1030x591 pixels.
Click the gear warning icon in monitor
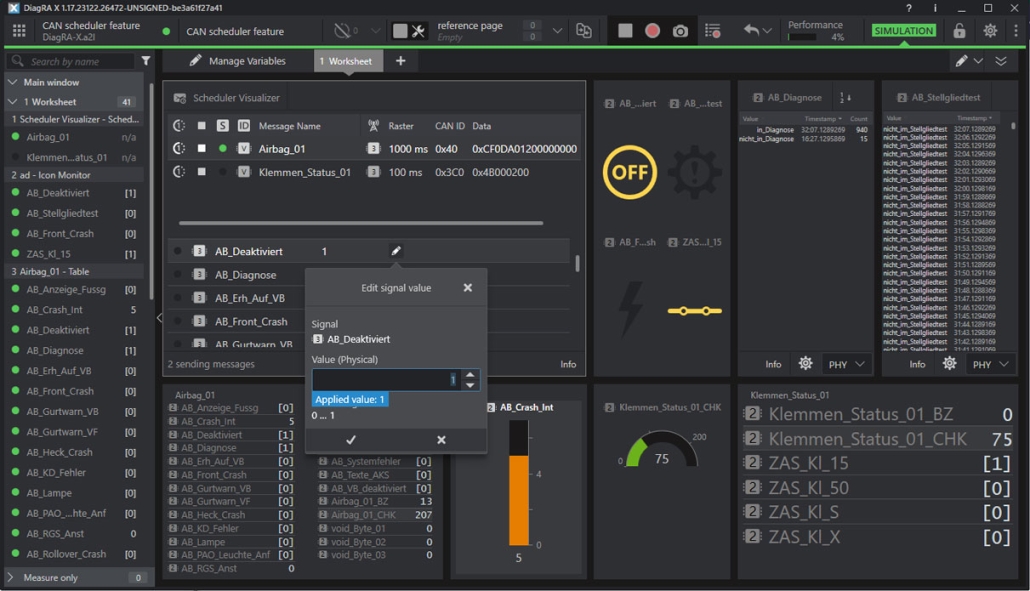click(x=694, y=173)
